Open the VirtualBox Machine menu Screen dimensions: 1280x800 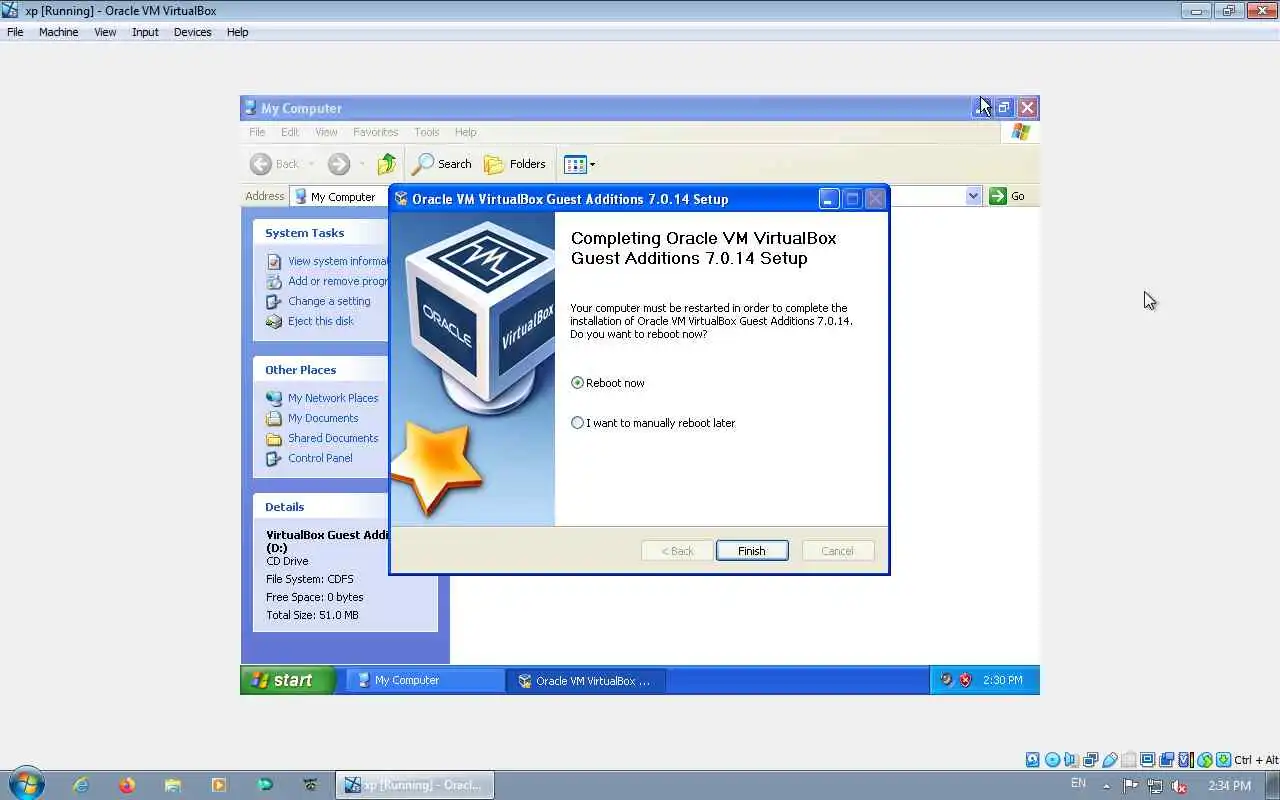[x=58, y=32]
